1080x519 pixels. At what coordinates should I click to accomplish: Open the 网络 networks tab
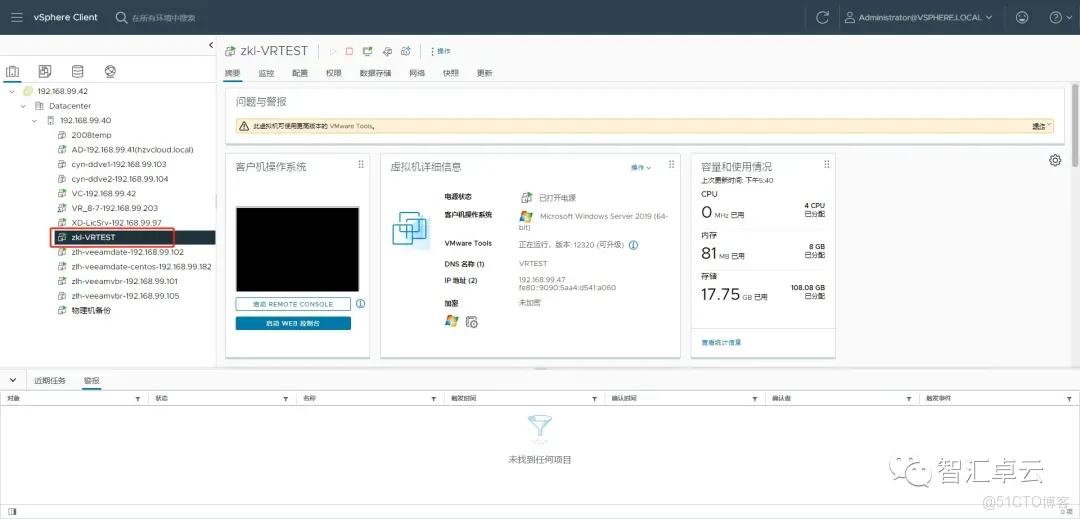pyautogui.click(x=417, y=73)
